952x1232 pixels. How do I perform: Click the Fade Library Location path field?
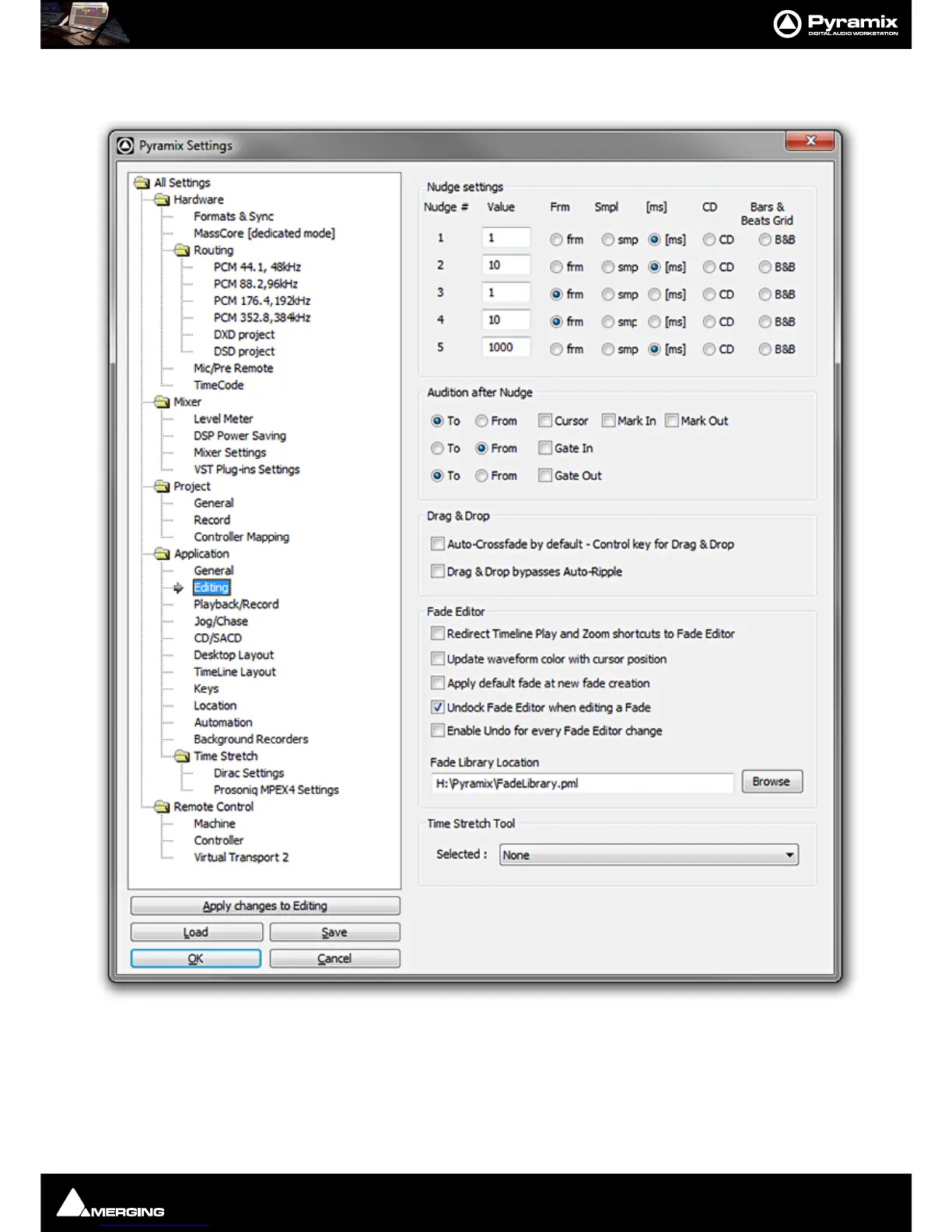coord(581,783)
